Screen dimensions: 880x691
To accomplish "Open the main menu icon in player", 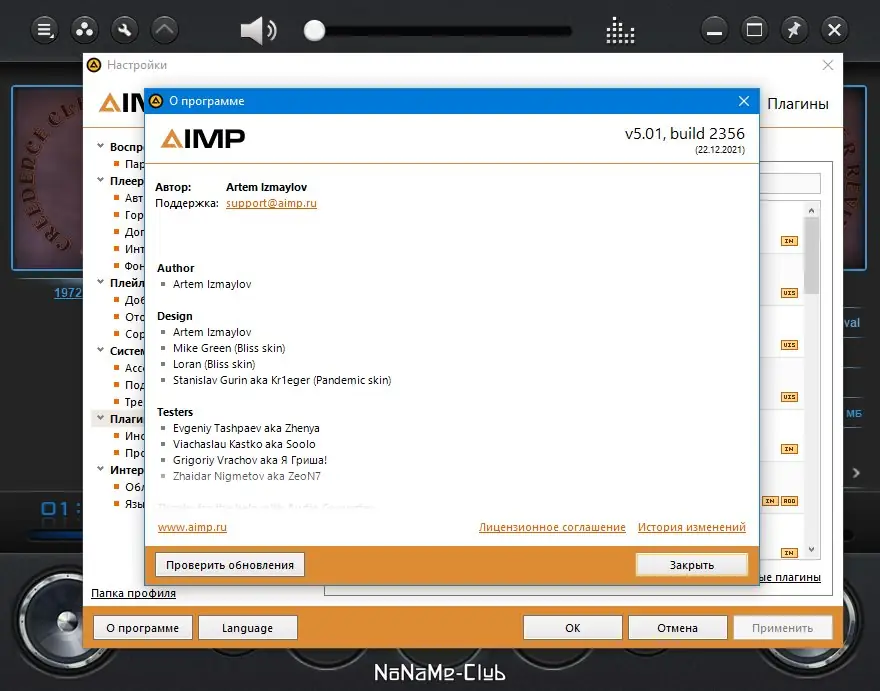I will point(44,30).
